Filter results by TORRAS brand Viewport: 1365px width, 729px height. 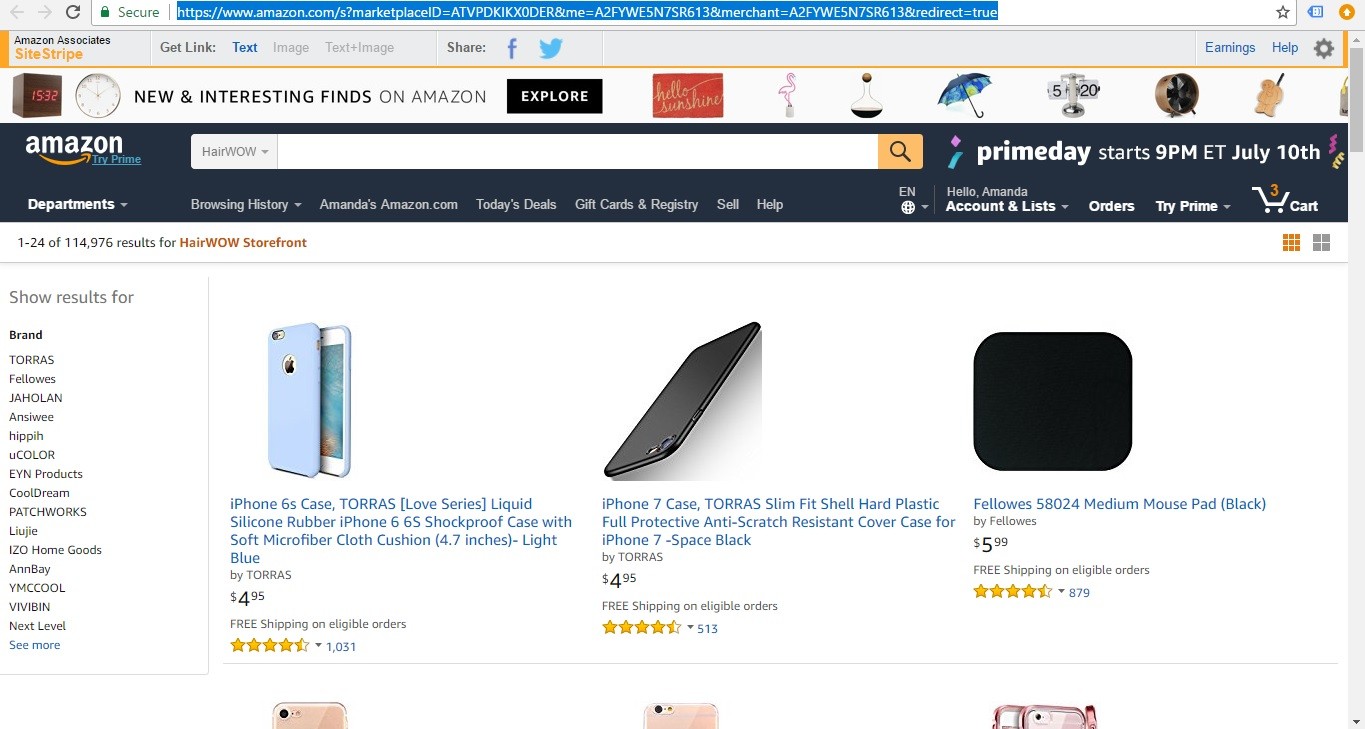(32, 360)
